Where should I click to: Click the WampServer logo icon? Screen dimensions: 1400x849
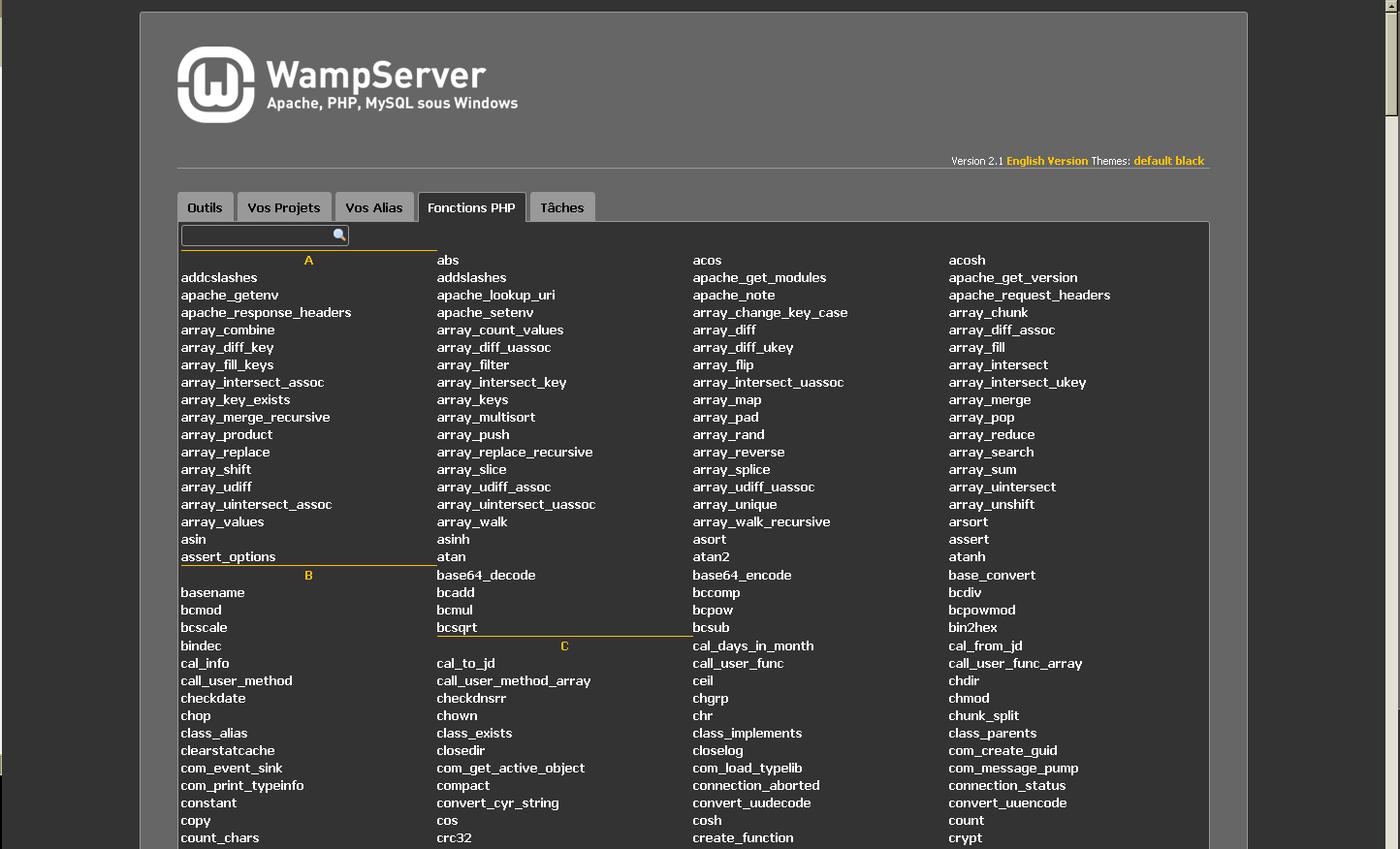pyautogui.click(x=215, y=85)
